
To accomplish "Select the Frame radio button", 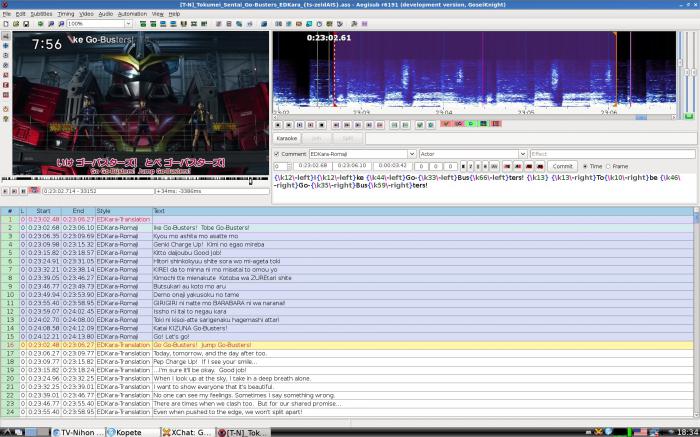I will click(608, 166).
